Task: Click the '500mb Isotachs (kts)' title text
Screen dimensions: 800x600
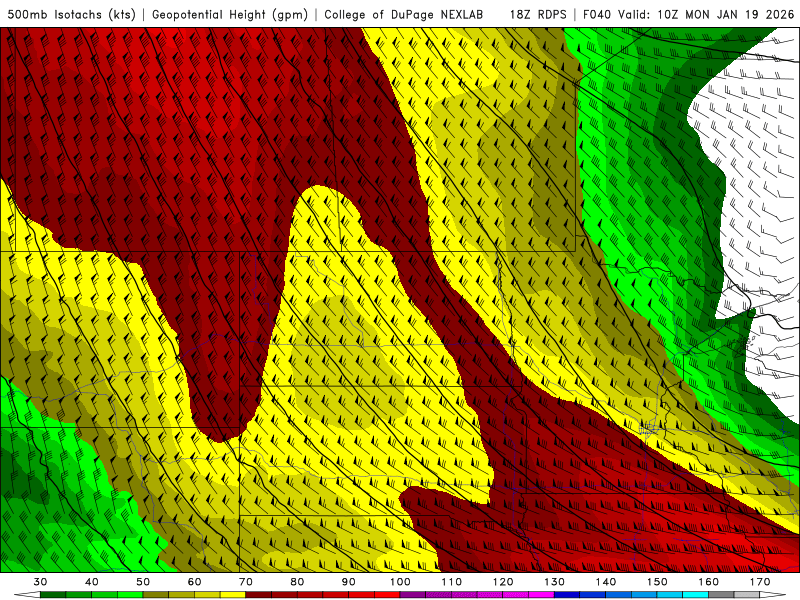Action: pos(72,14)
